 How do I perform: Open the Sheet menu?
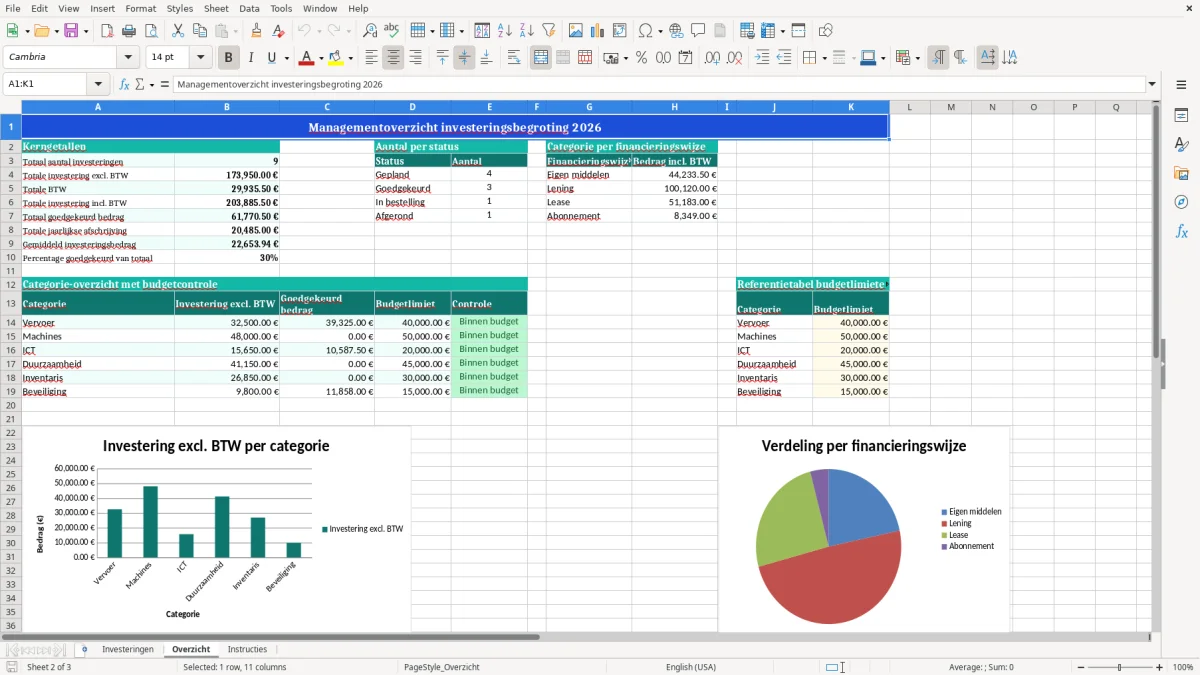pos(216,8)
